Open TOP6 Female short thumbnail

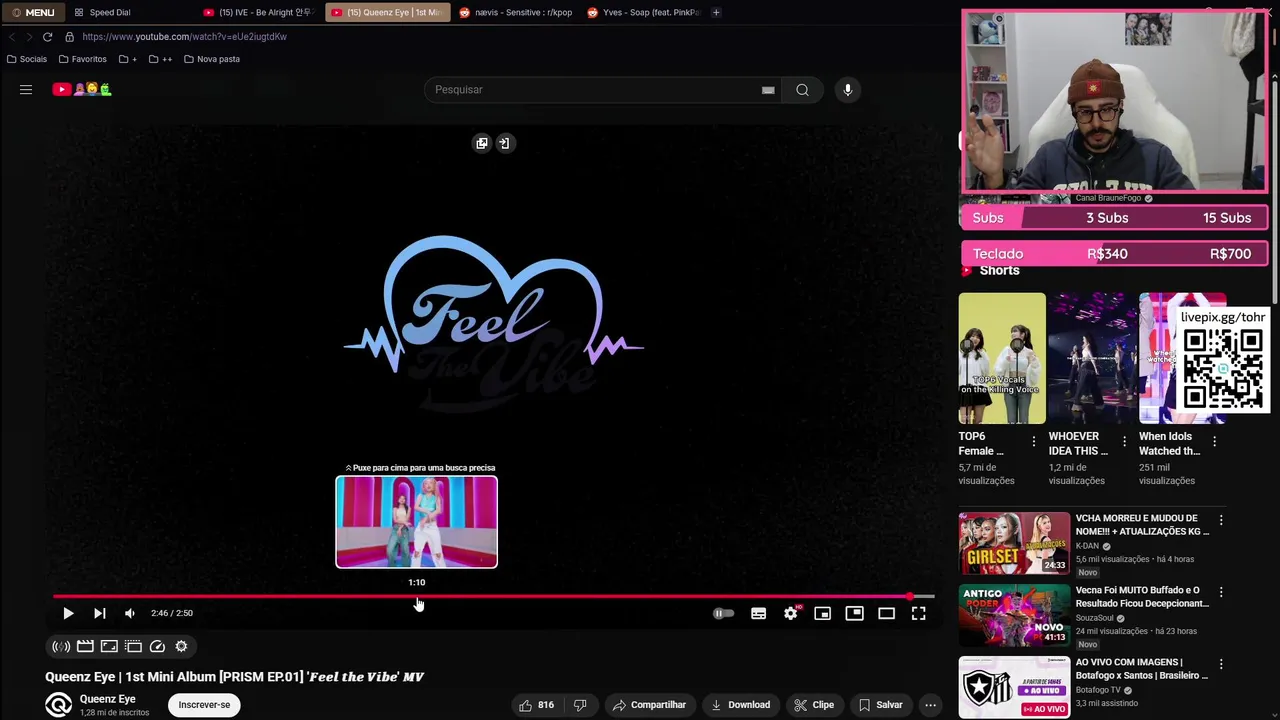coord(1002,358)
